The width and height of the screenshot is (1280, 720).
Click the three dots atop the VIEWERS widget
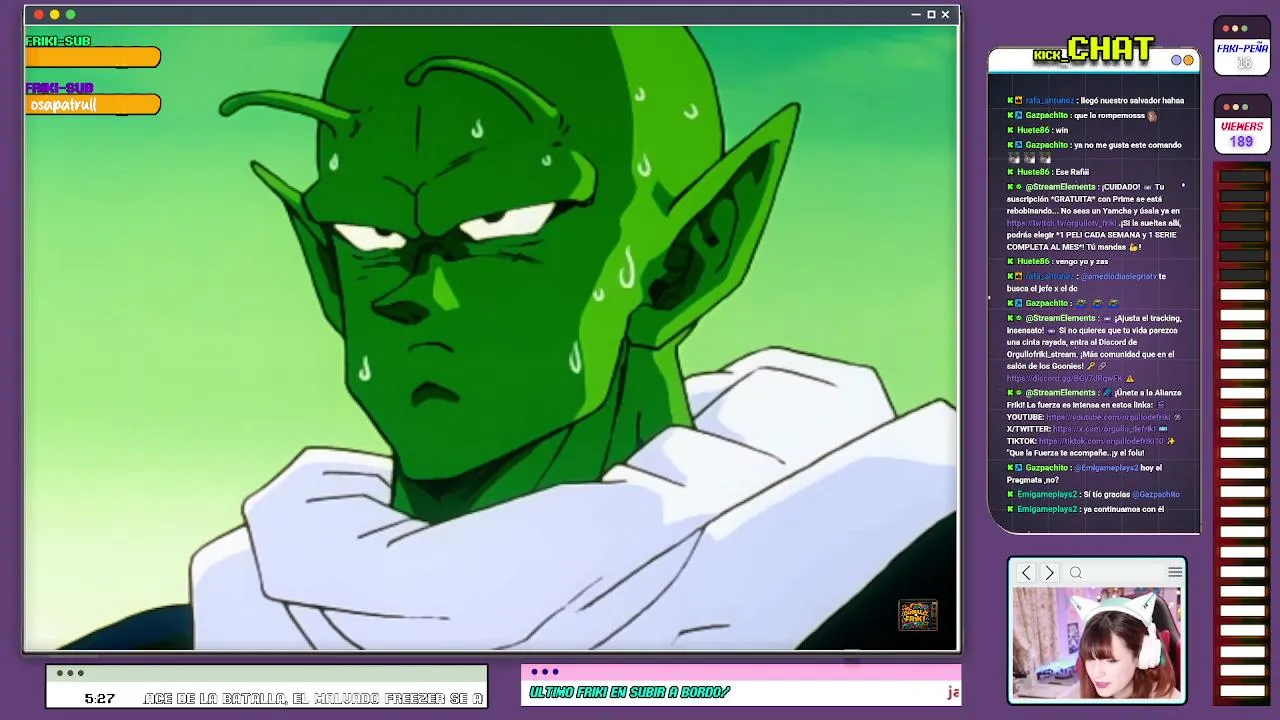pos(1234,107)
